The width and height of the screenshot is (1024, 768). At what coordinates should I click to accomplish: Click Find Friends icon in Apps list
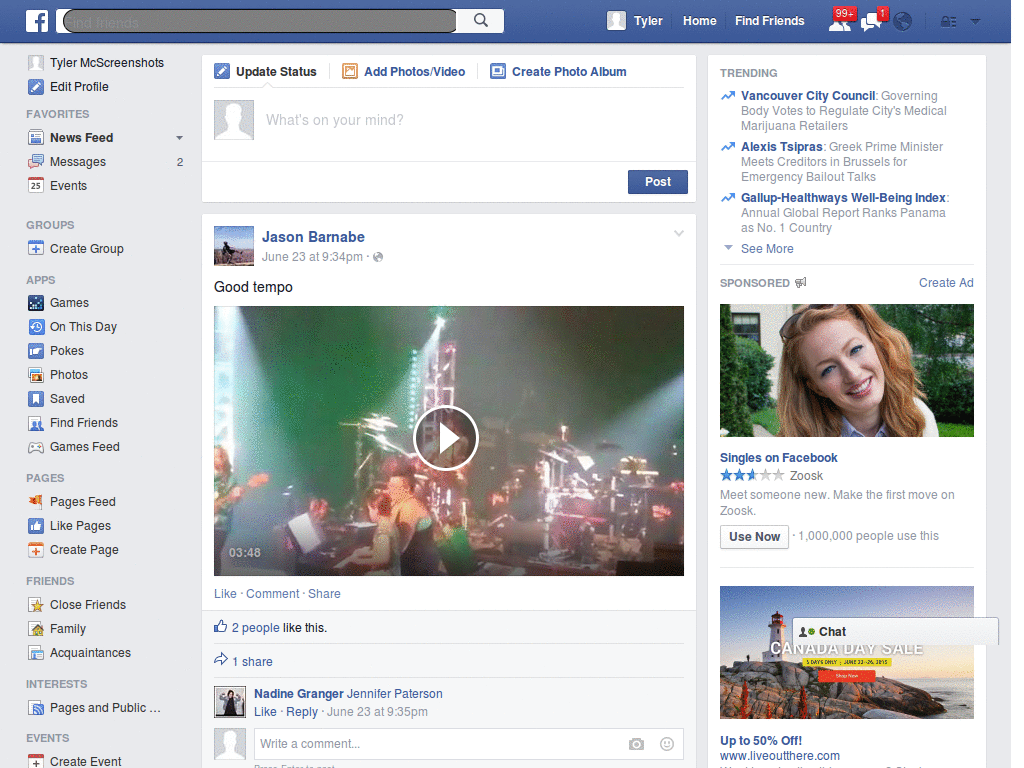36,423
